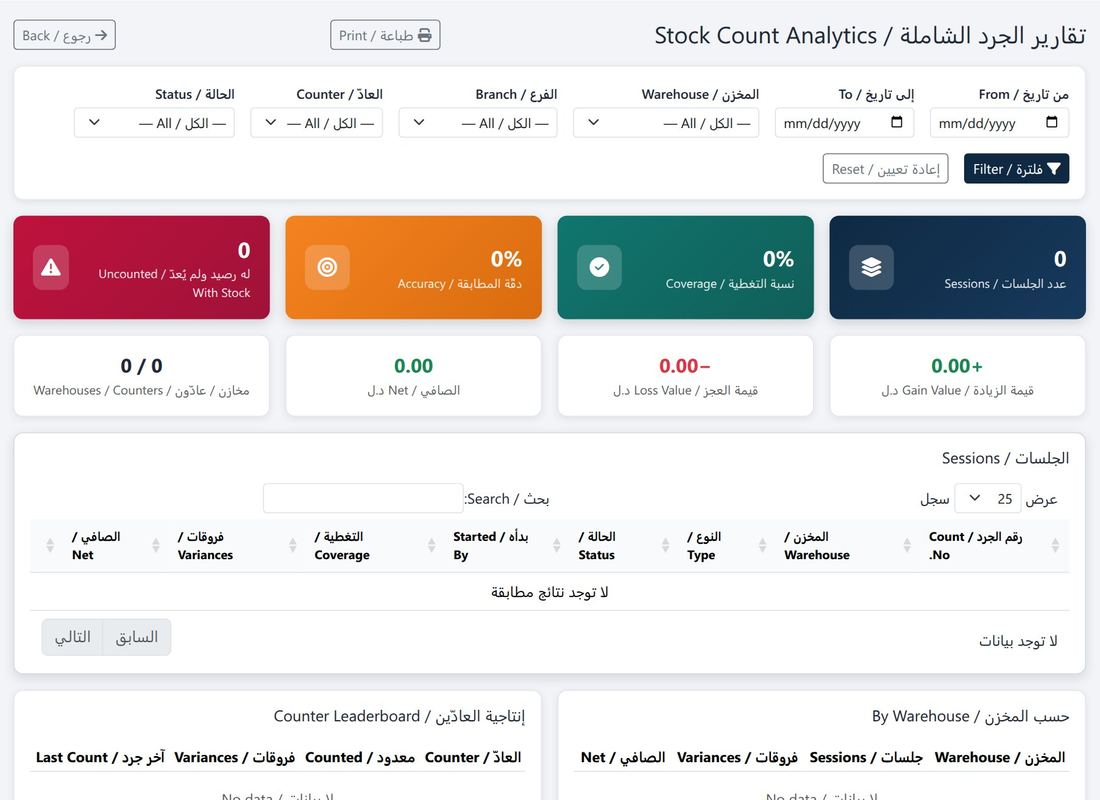Image resolution: width=1100 pixels, height=800 pixels.
Task: Click the Counted column header in leaderboard
Action: tap(360, 757)
